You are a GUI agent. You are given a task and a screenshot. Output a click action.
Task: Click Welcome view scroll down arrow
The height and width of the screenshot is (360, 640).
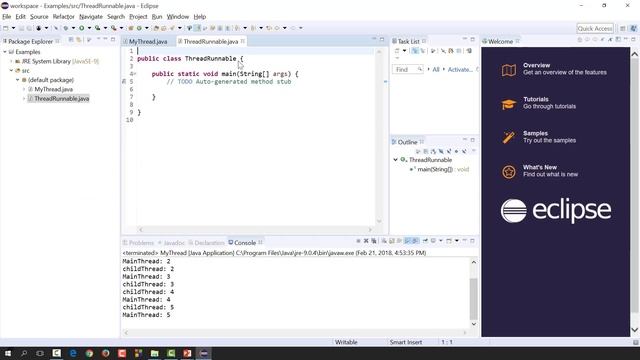pos(635,330)
